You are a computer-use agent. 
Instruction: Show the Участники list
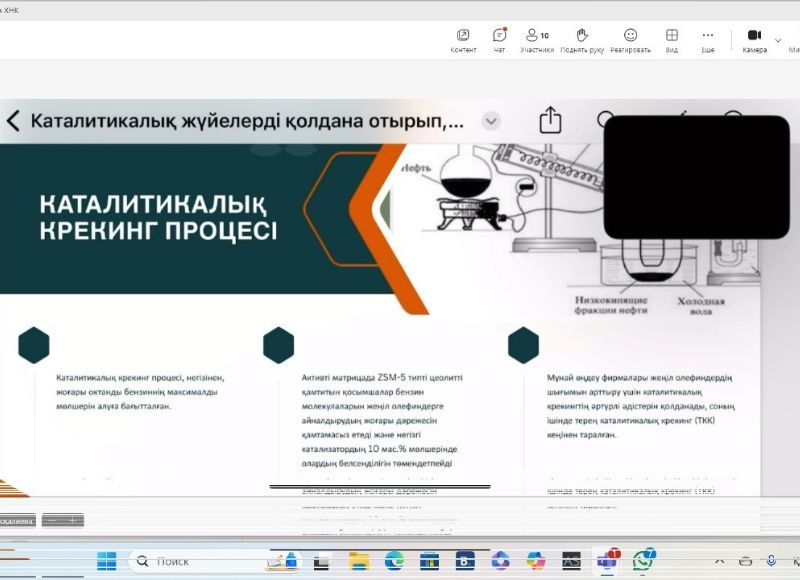click(537, 40)
